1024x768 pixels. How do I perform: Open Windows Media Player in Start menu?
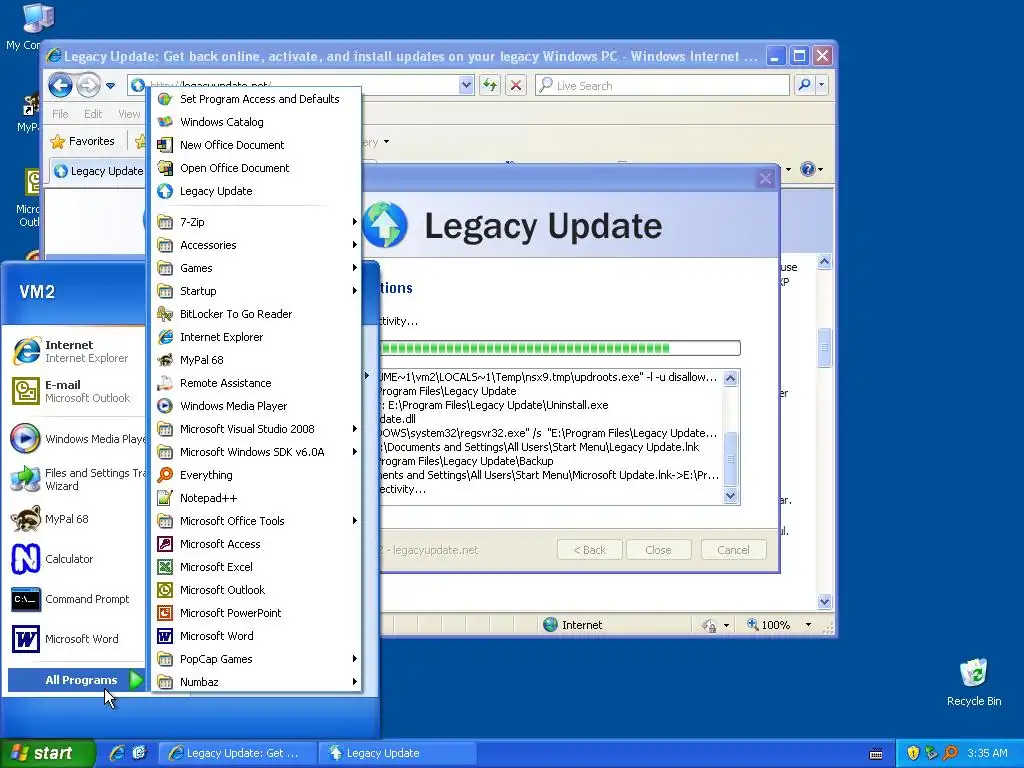pos(77,439)
